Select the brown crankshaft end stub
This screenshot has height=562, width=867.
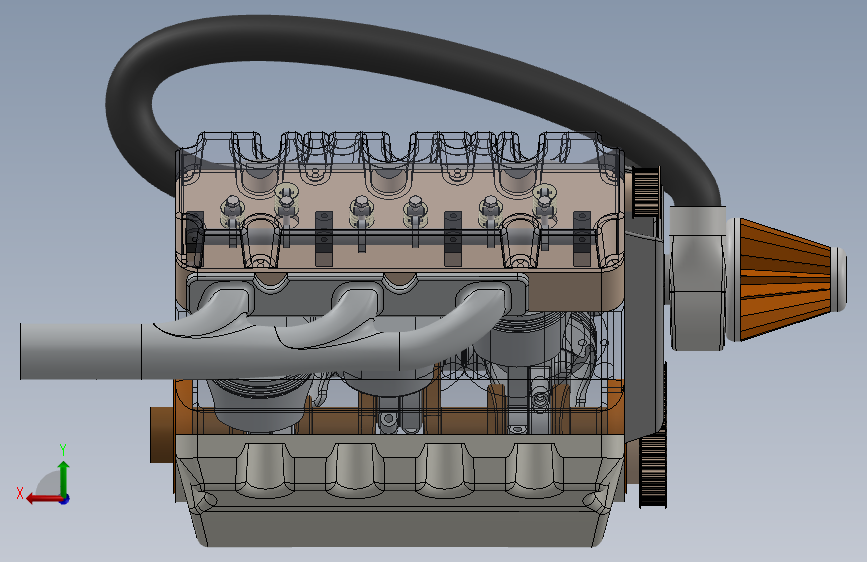pyautogui.click(x=161, y=435)
